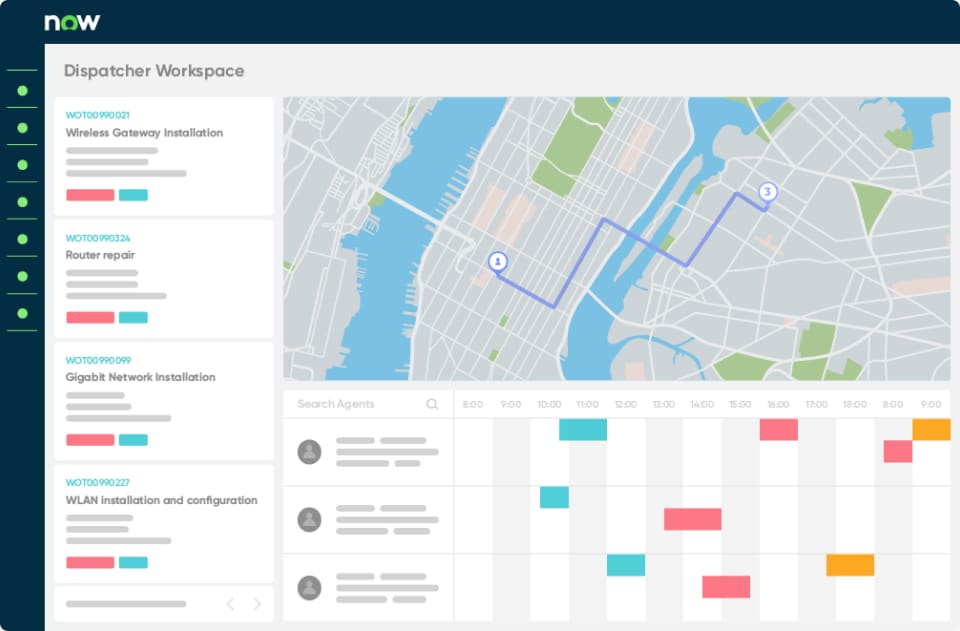Select first agent's teal task block at 11:00
This screenshot has height=631, width=960.
point(583,430)
